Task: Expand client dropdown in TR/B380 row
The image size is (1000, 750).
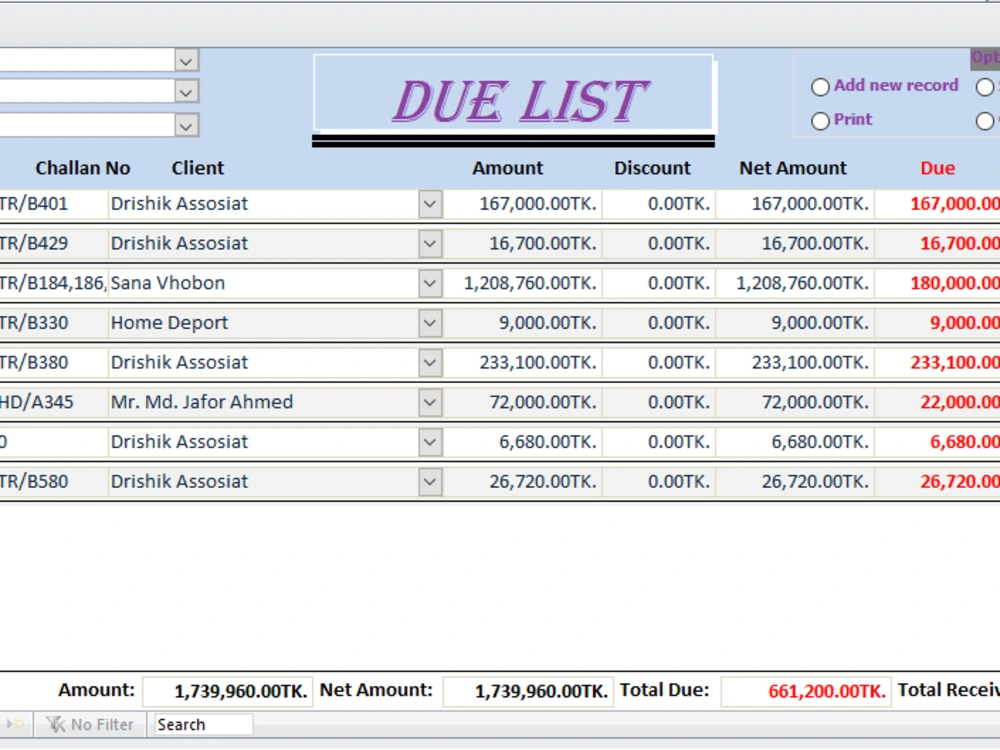Action: pos(430,363)
